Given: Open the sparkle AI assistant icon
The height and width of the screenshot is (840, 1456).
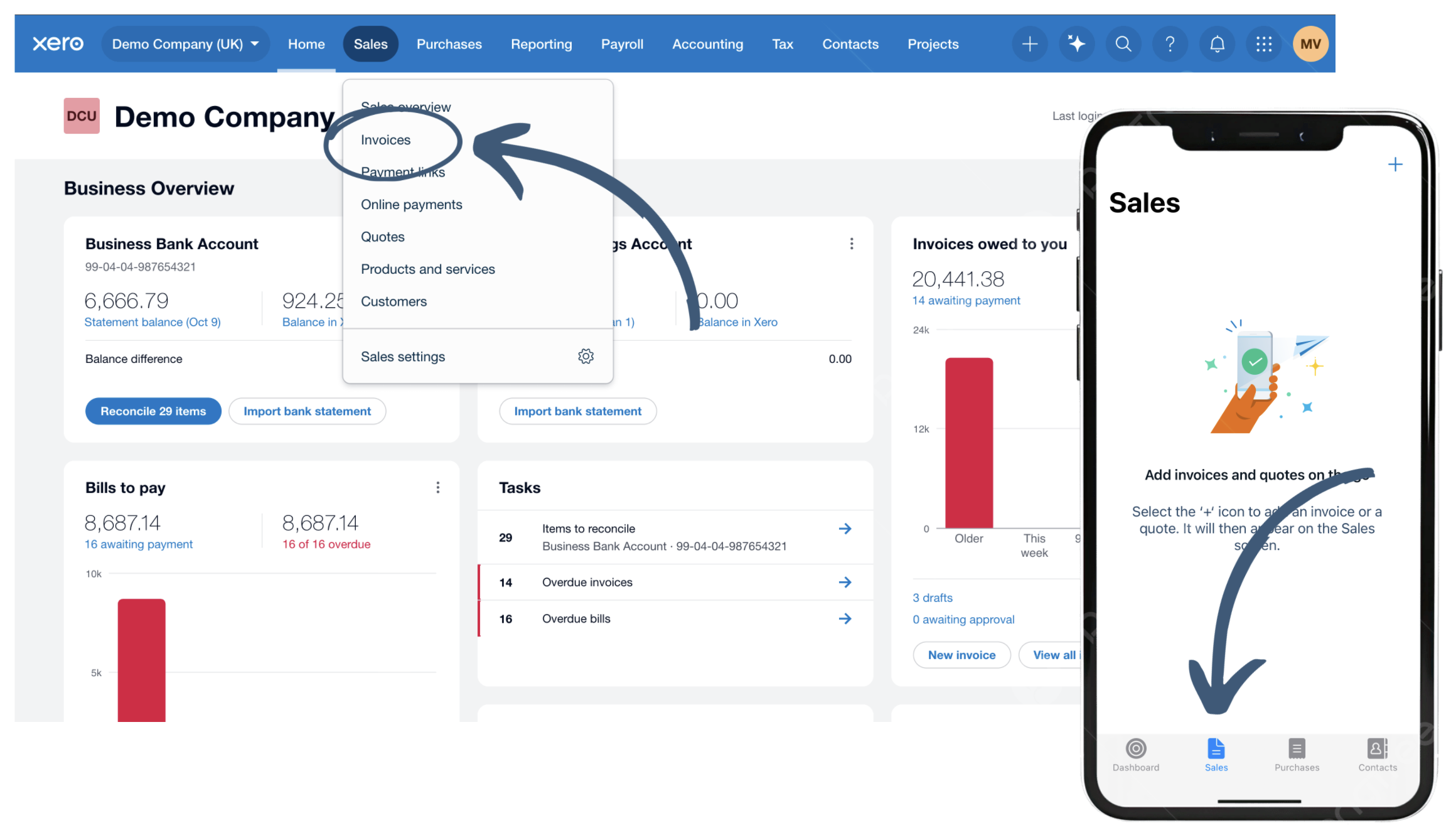Looking at the screenshot, I should pyautogui.click(x=1076, y=44).
